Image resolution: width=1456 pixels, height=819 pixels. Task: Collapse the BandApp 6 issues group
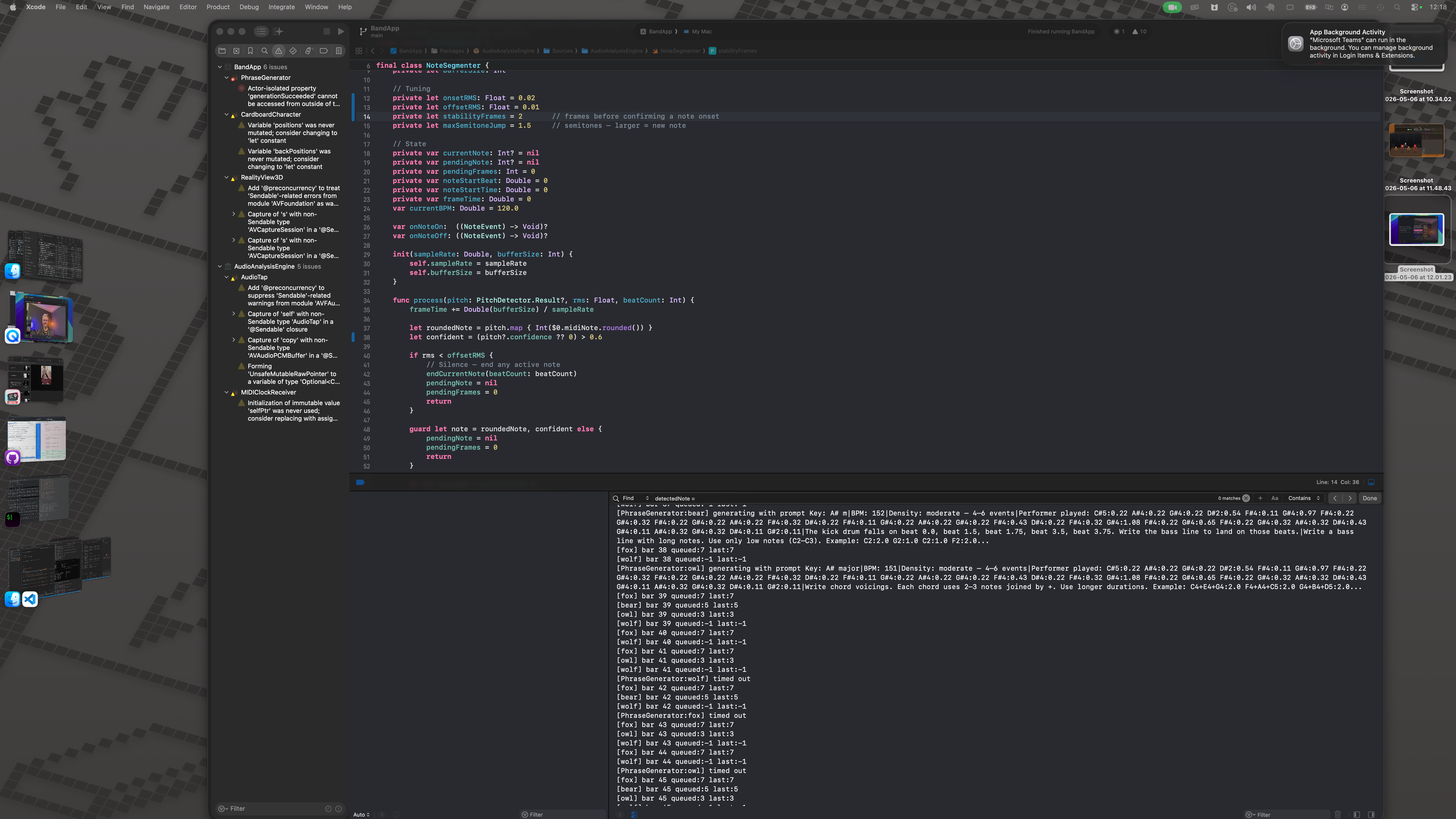220,67
